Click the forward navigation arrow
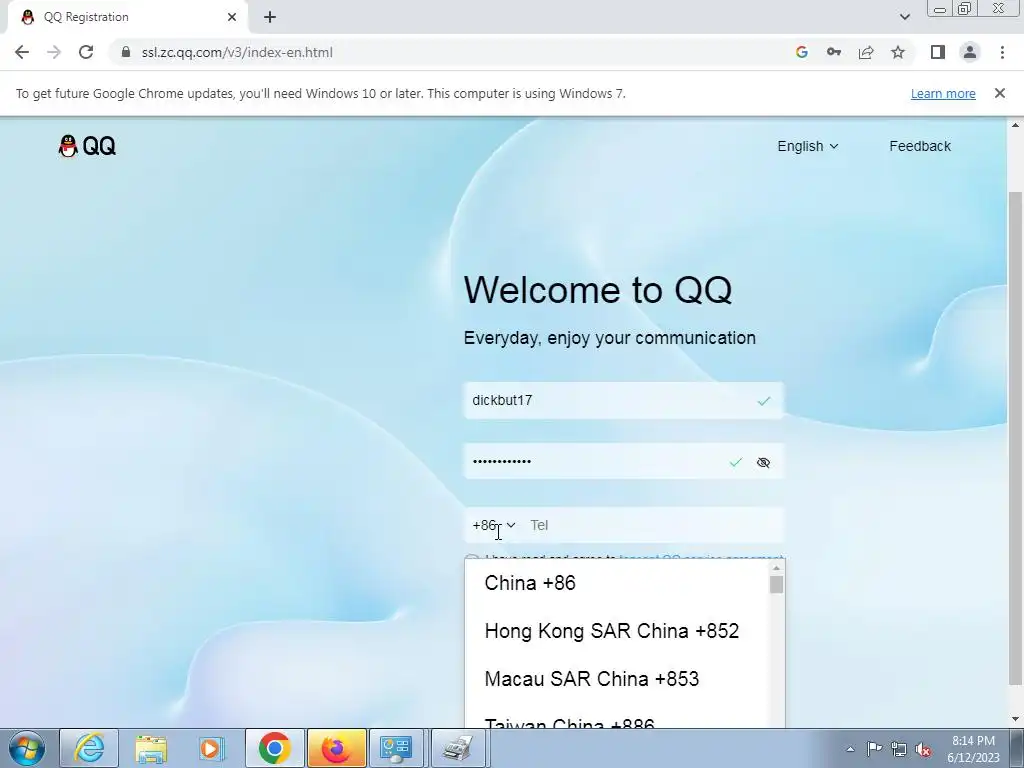Screen dimensions: 1024x768 (x=54, y=52)
